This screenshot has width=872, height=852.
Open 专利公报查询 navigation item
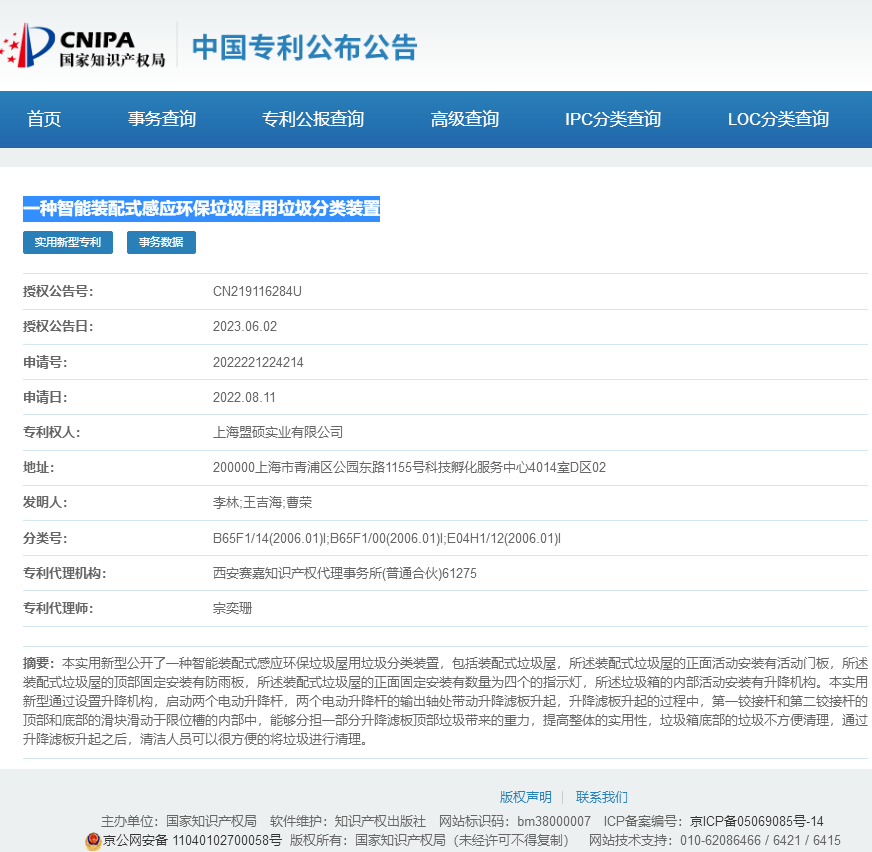click(313, 119)
